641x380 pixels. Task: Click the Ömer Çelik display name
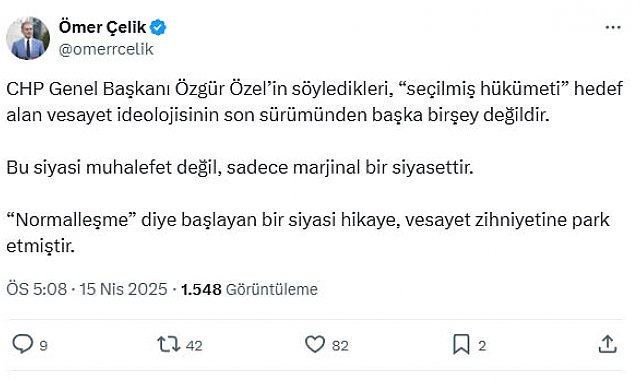[102, 27]
